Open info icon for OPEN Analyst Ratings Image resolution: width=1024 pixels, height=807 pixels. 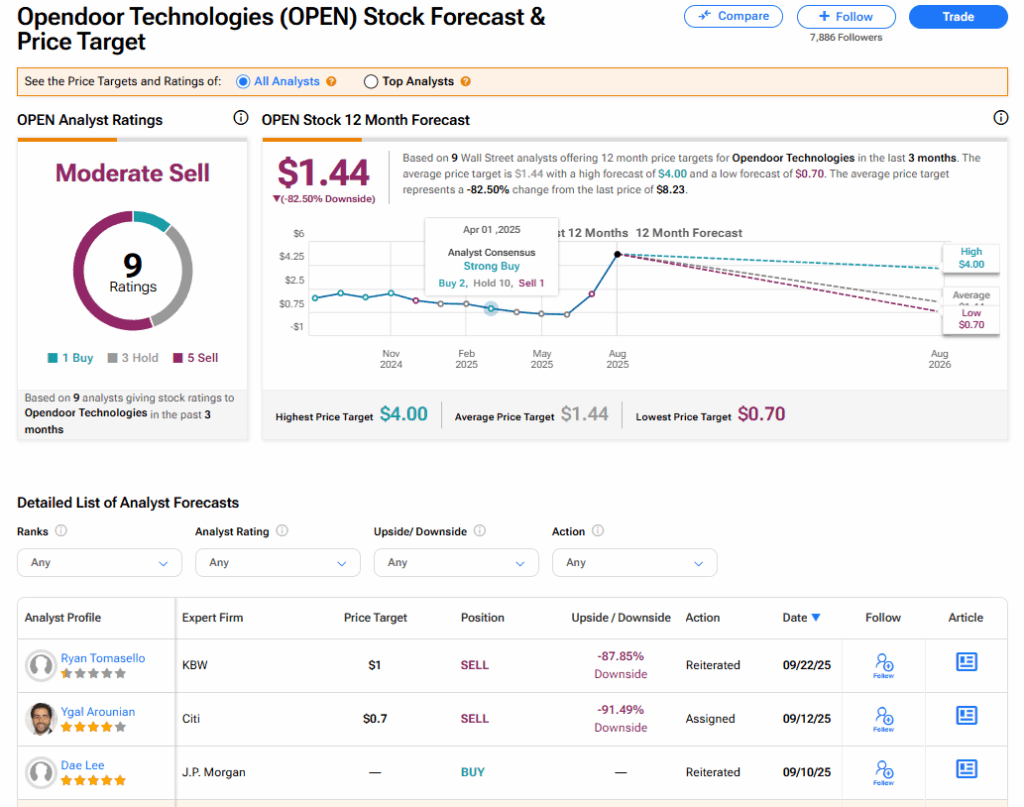241,118
